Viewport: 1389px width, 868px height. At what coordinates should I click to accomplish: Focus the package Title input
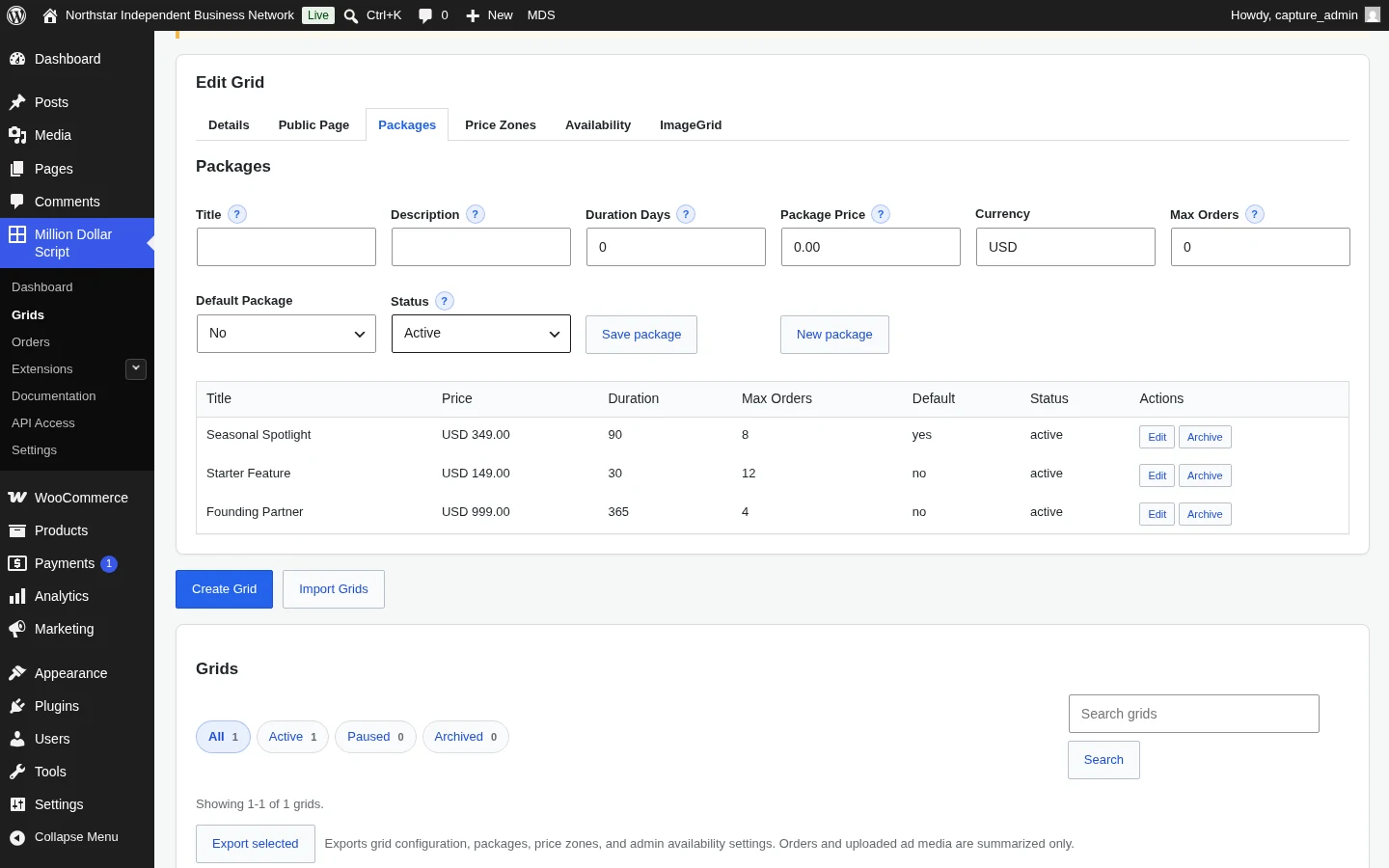286,247
